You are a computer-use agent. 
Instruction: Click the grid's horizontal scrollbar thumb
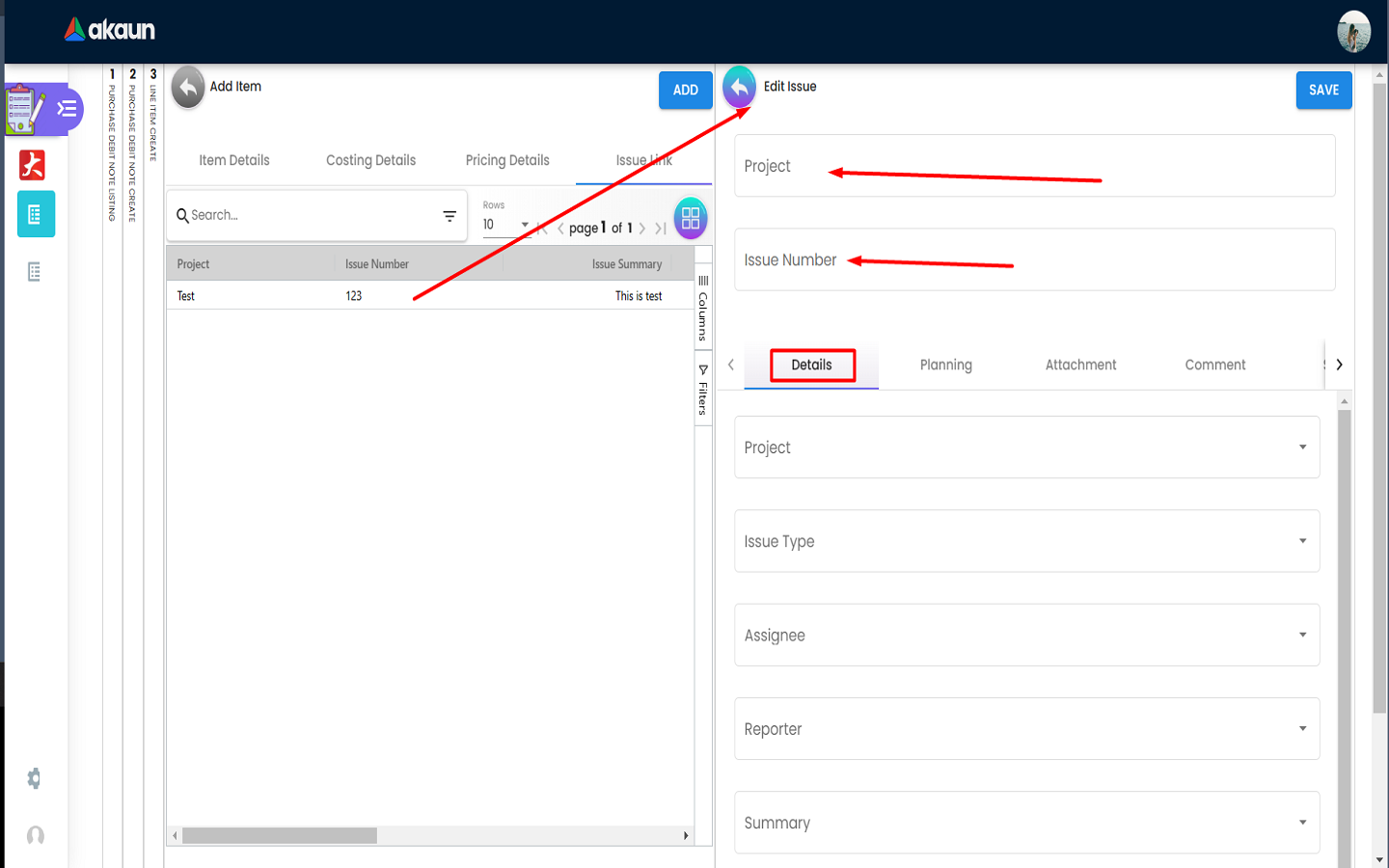[280, 835]
